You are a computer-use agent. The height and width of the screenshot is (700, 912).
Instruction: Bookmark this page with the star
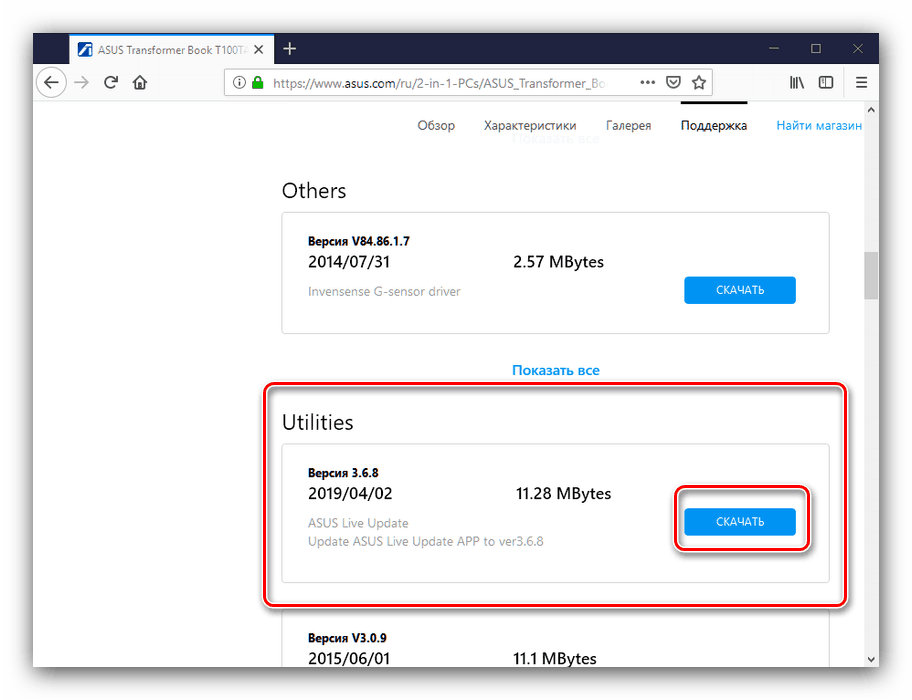(x=699, y=83)
